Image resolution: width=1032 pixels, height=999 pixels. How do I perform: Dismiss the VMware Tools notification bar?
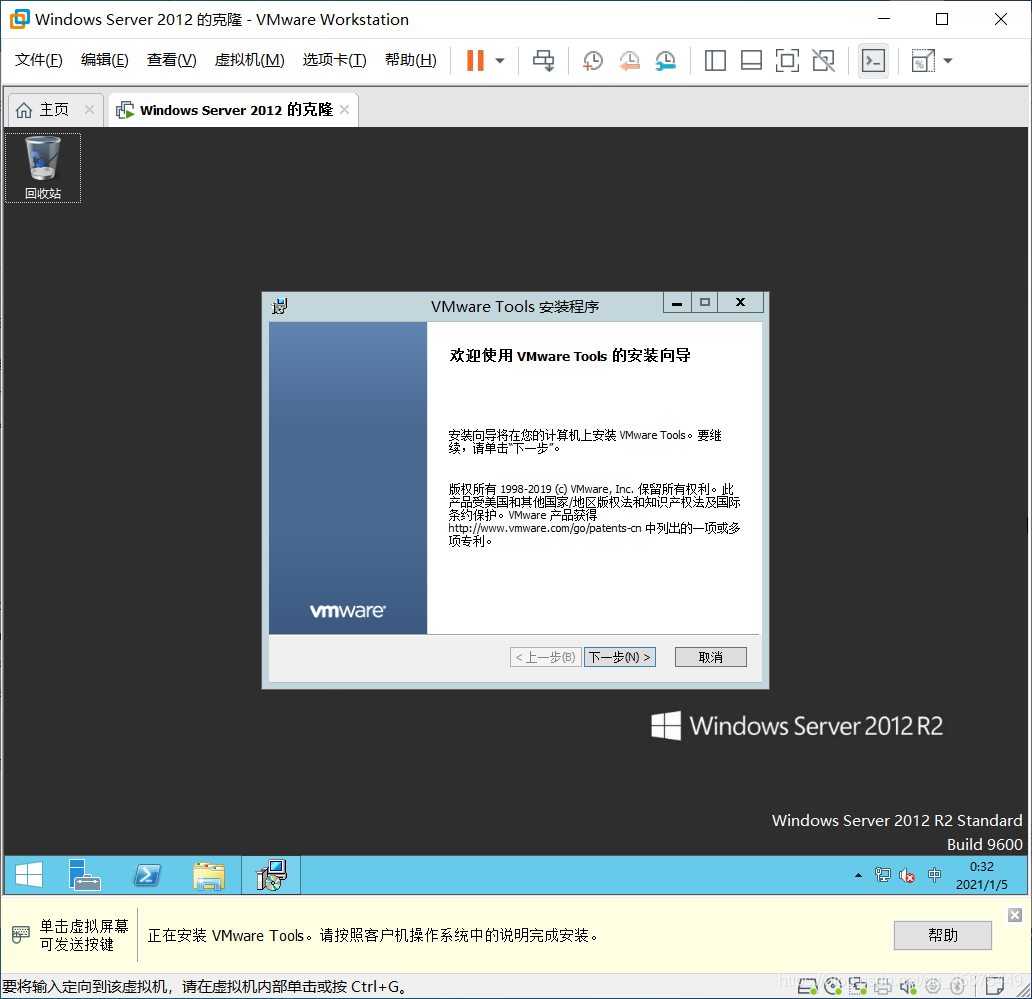(1015, 915)
